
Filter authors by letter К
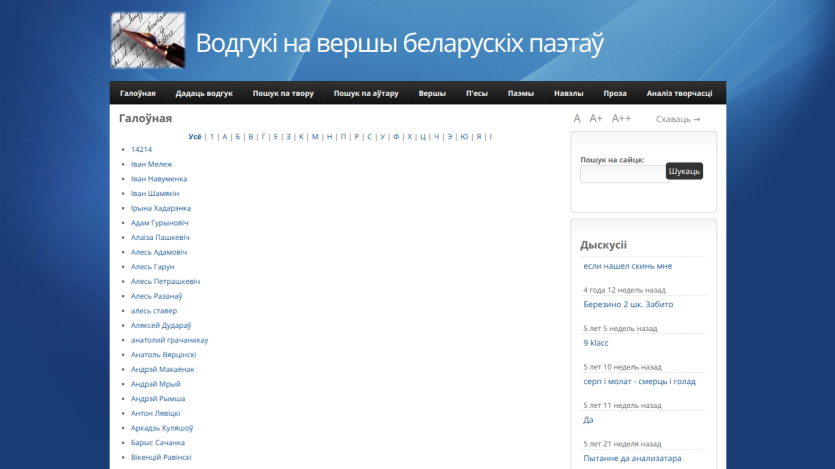(x=301, y=137)
